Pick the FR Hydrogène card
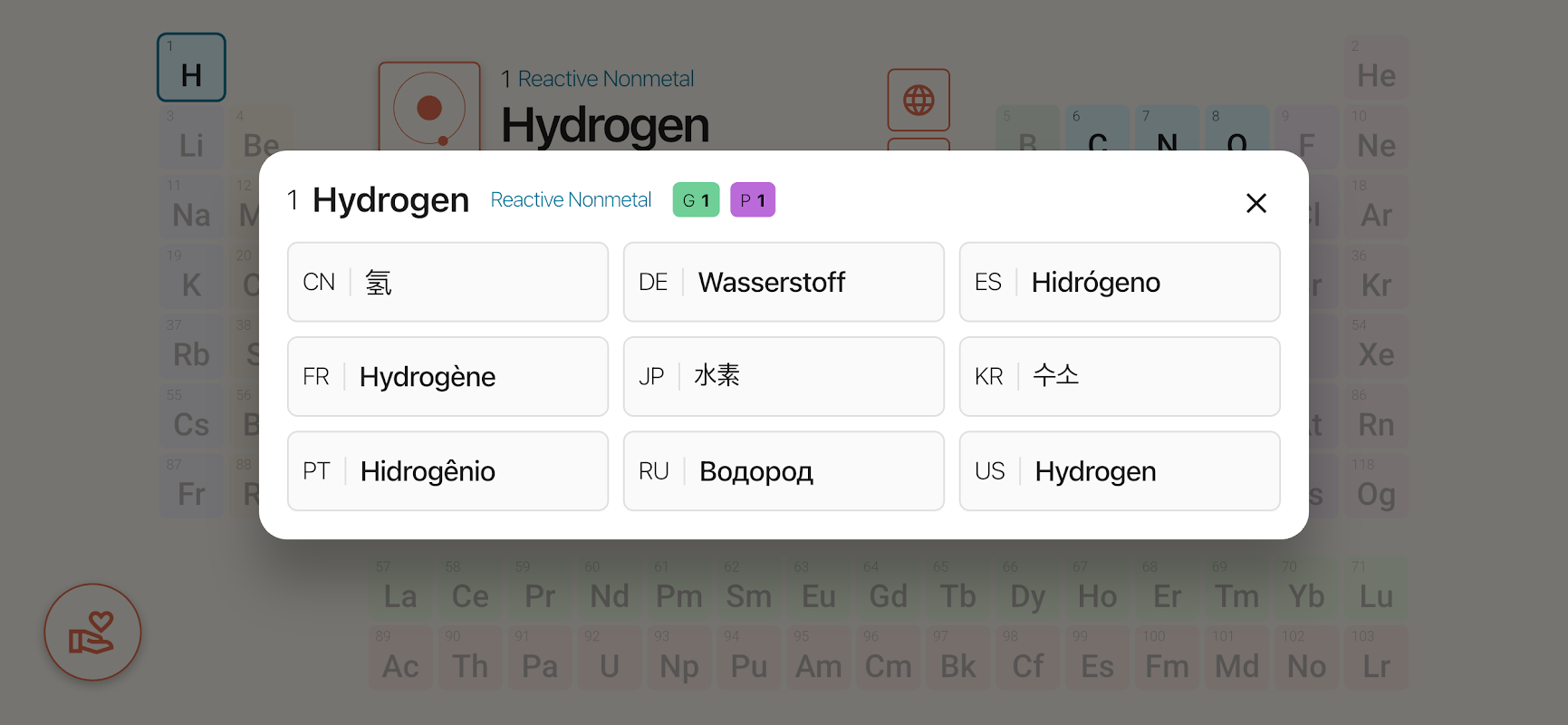This screenshot has width=1568, height=725. [447, 376]
